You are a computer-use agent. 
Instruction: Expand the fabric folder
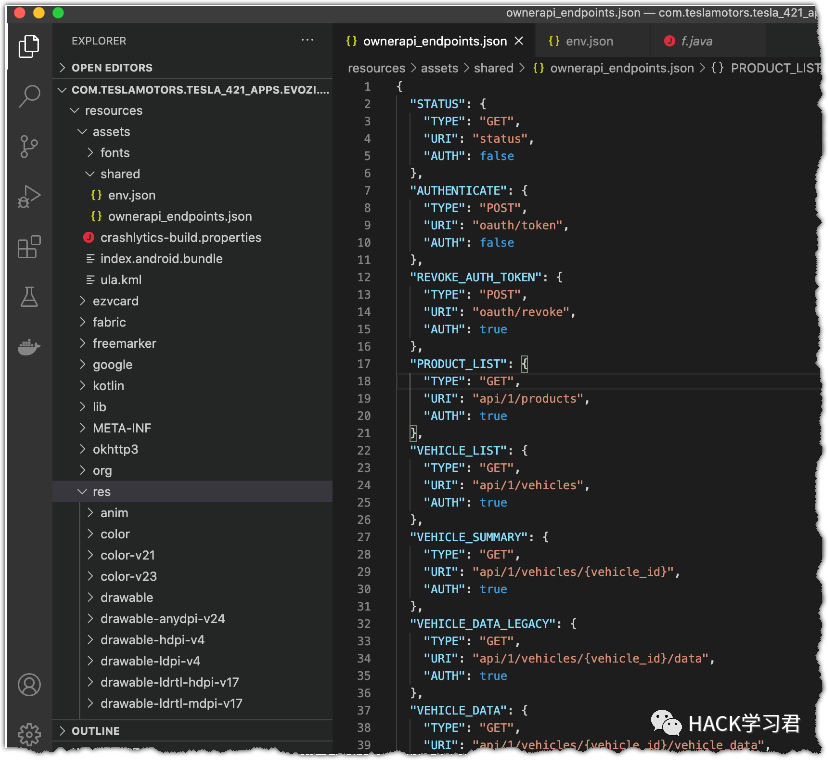pyautogui.click(x=82, y=322)
